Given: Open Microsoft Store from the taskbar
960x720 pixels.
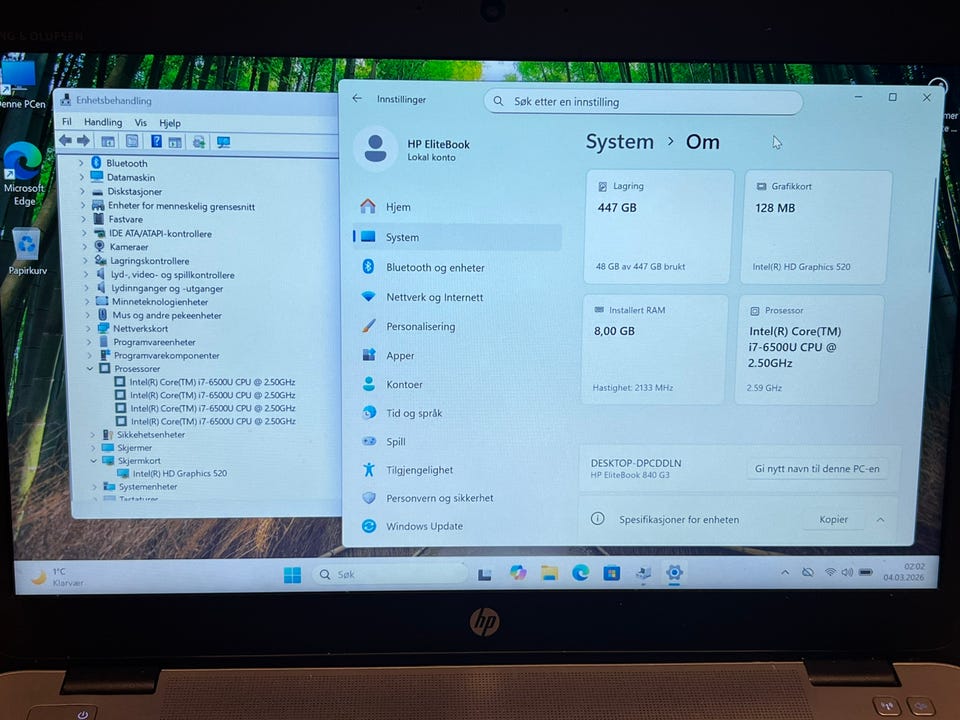Looking at the screenshot, I should tap(611, 573).
